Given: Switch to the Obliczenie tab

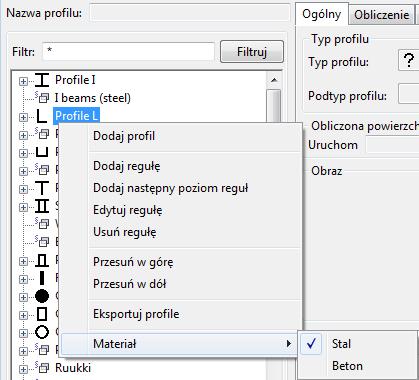Looking at the screenshot, I should 382,15.
